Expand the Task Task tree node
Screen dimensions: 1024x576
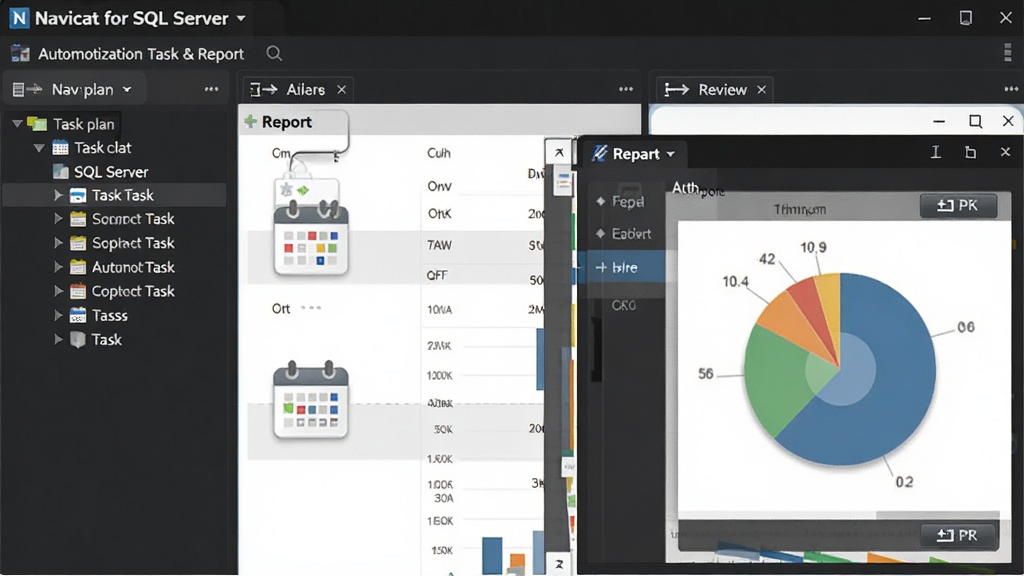pos(57,195)
